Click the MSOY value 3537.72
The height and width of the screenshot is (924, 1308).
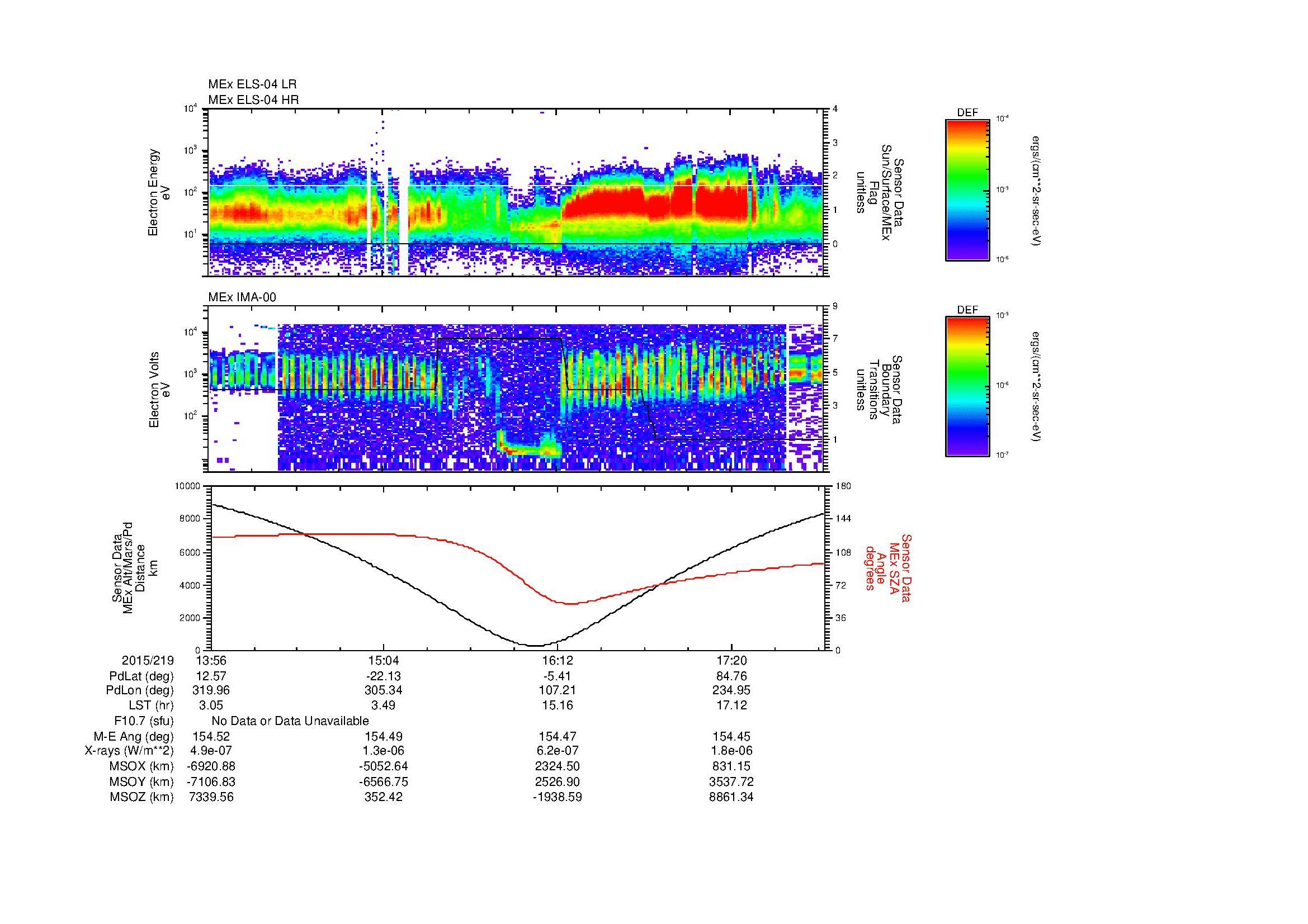[731, 781]
